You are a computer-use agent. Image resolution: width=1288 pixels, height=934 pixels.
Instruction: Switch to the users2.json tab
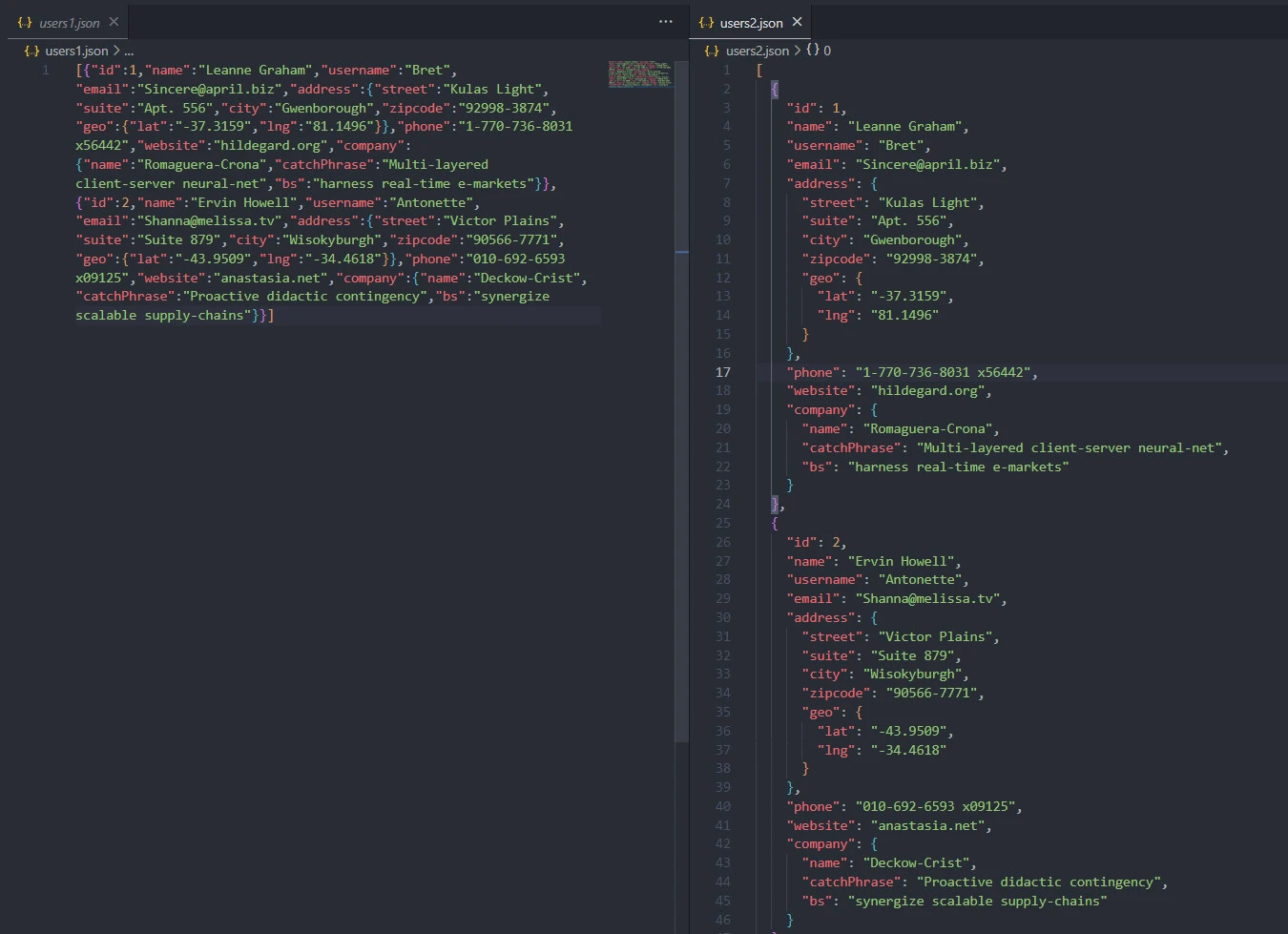click(x=751, y=22)
